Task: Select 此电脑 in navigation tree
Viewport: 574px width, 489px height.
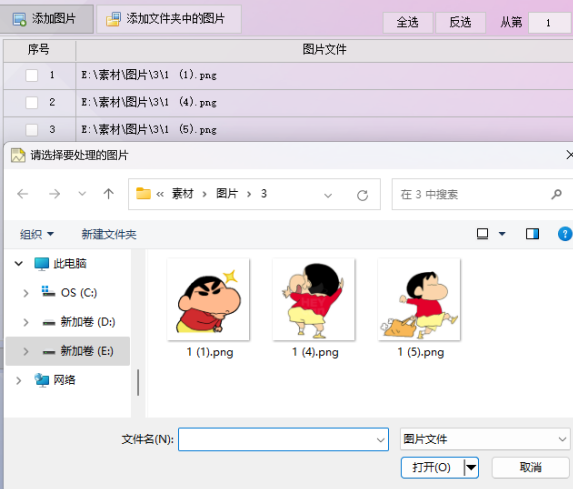Action: (60, 264)
